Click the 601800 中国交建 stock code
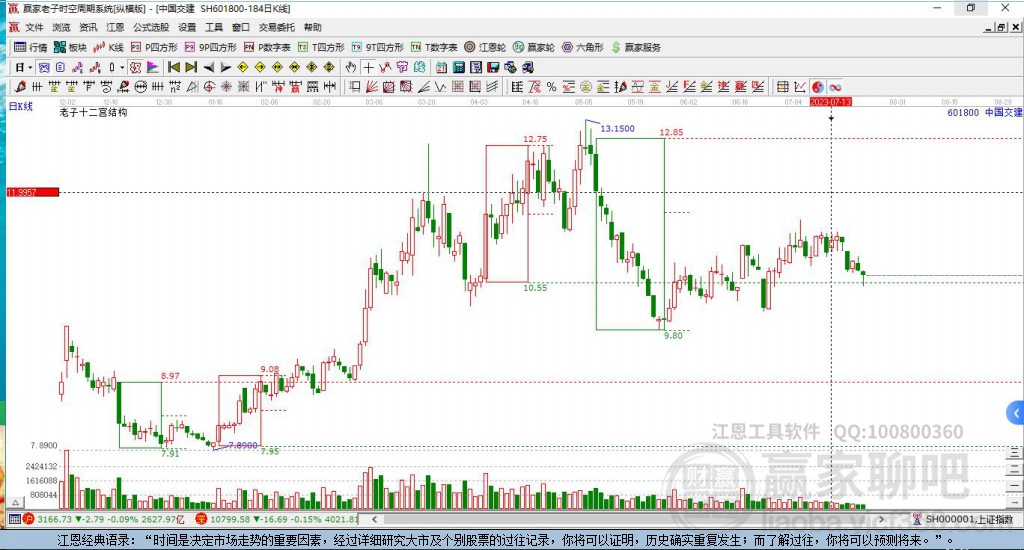 coord(985,112)
